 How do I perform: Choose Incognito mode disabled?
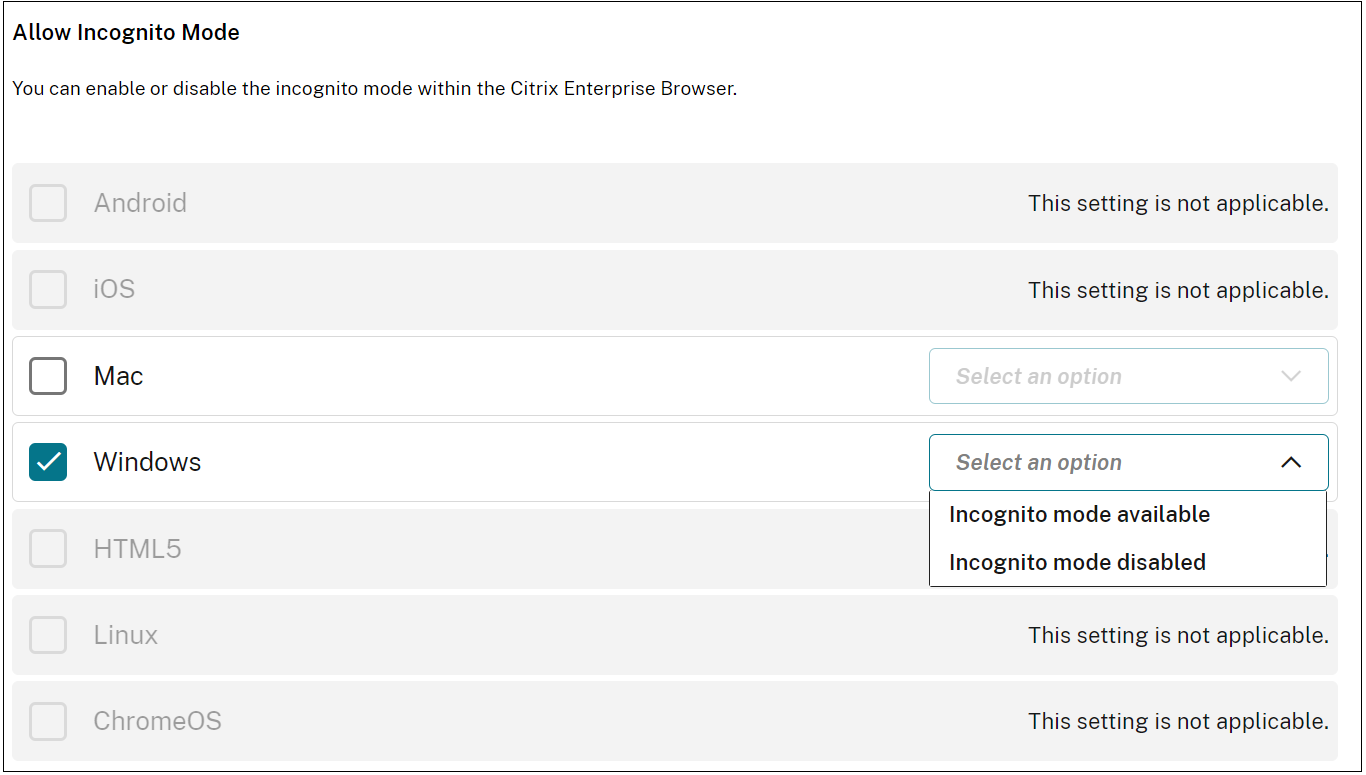pyautogui.click(x=1077, y=562)
